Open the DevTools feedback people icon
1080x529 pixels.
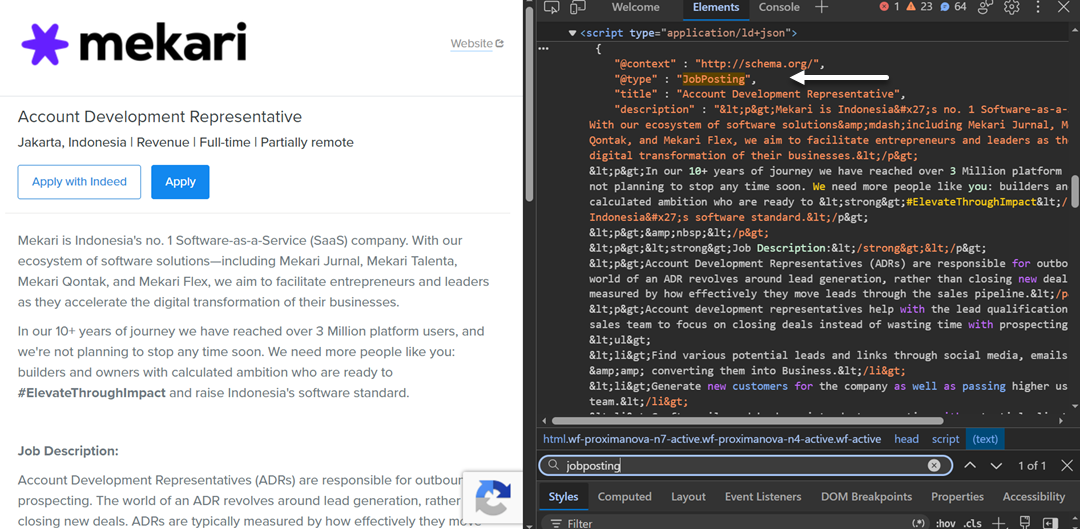pos(986,8)
